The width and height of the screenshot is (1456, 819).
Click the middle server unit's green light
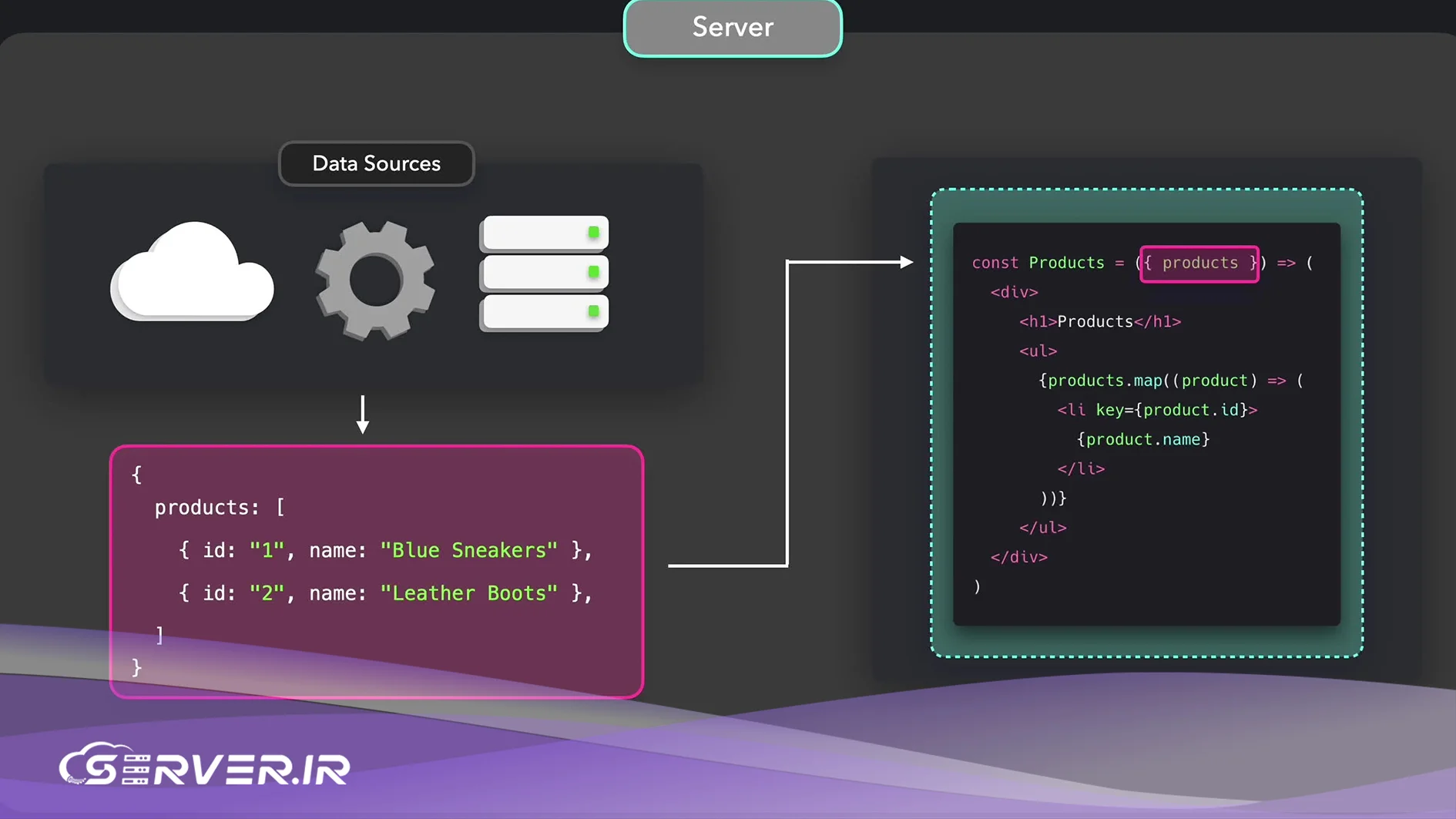point(593,272)
